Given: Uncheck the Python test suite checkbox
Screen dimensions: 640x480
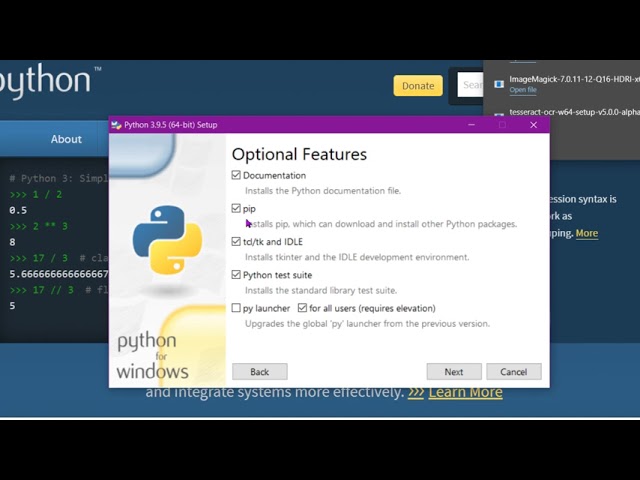Looking at the screenshot, I should (x=236, y=275).
